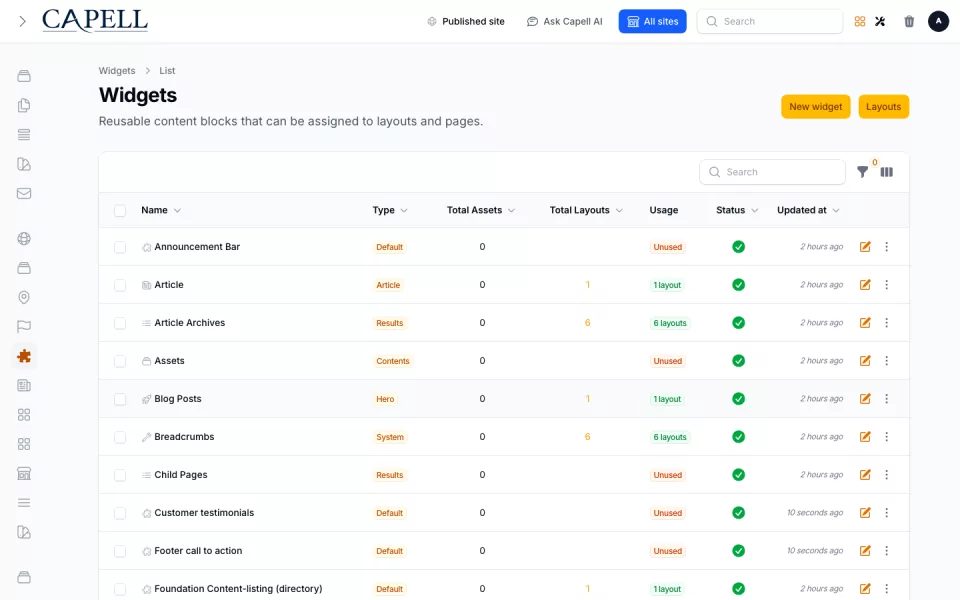Open the flag icon in sidebar
Viewport: 960px width, 600px height.
pos(24,327)
